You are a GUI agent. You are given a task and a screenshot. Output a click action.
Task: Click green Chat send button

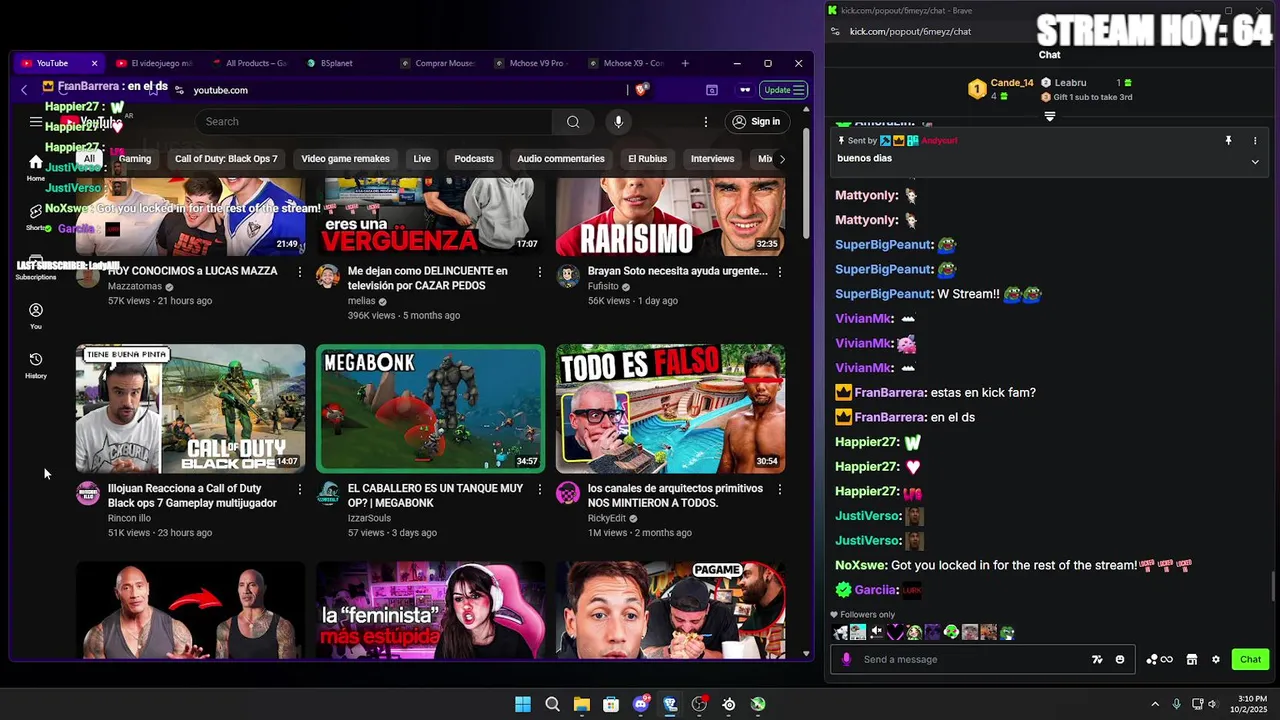(1251, 660)
